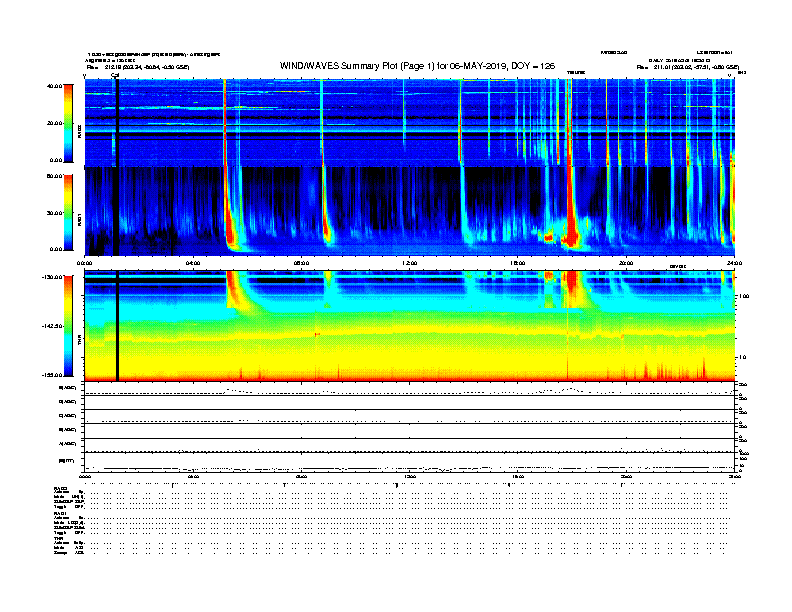792x612 pixels.
Task: Click the 04:00 tick label under RAD1 spectrogram
Action: (x=192, y=263)
